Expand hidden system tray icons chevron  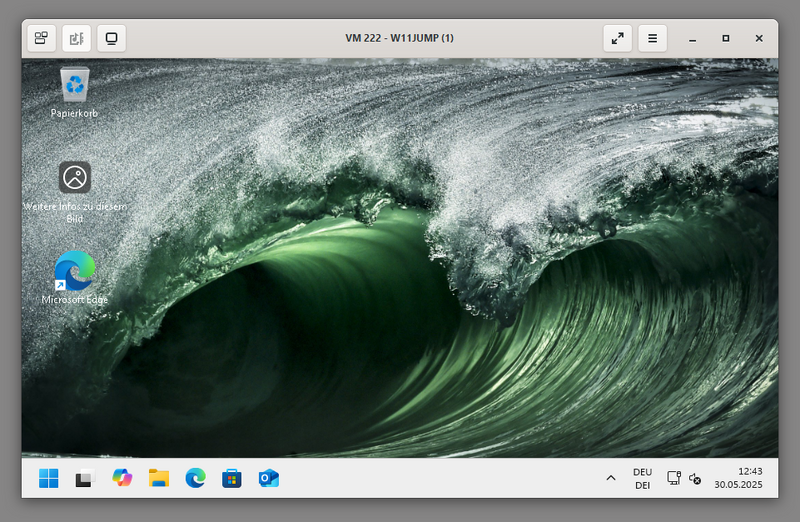tap(611, 478)
